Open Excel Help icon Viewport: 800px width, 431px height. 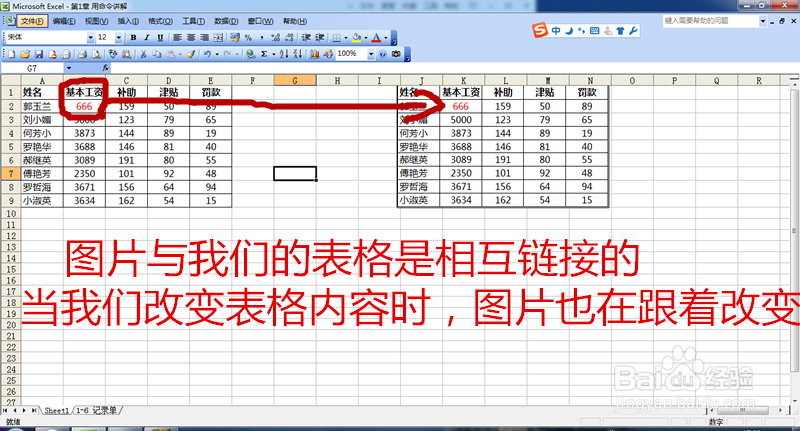tap(383, 54)
